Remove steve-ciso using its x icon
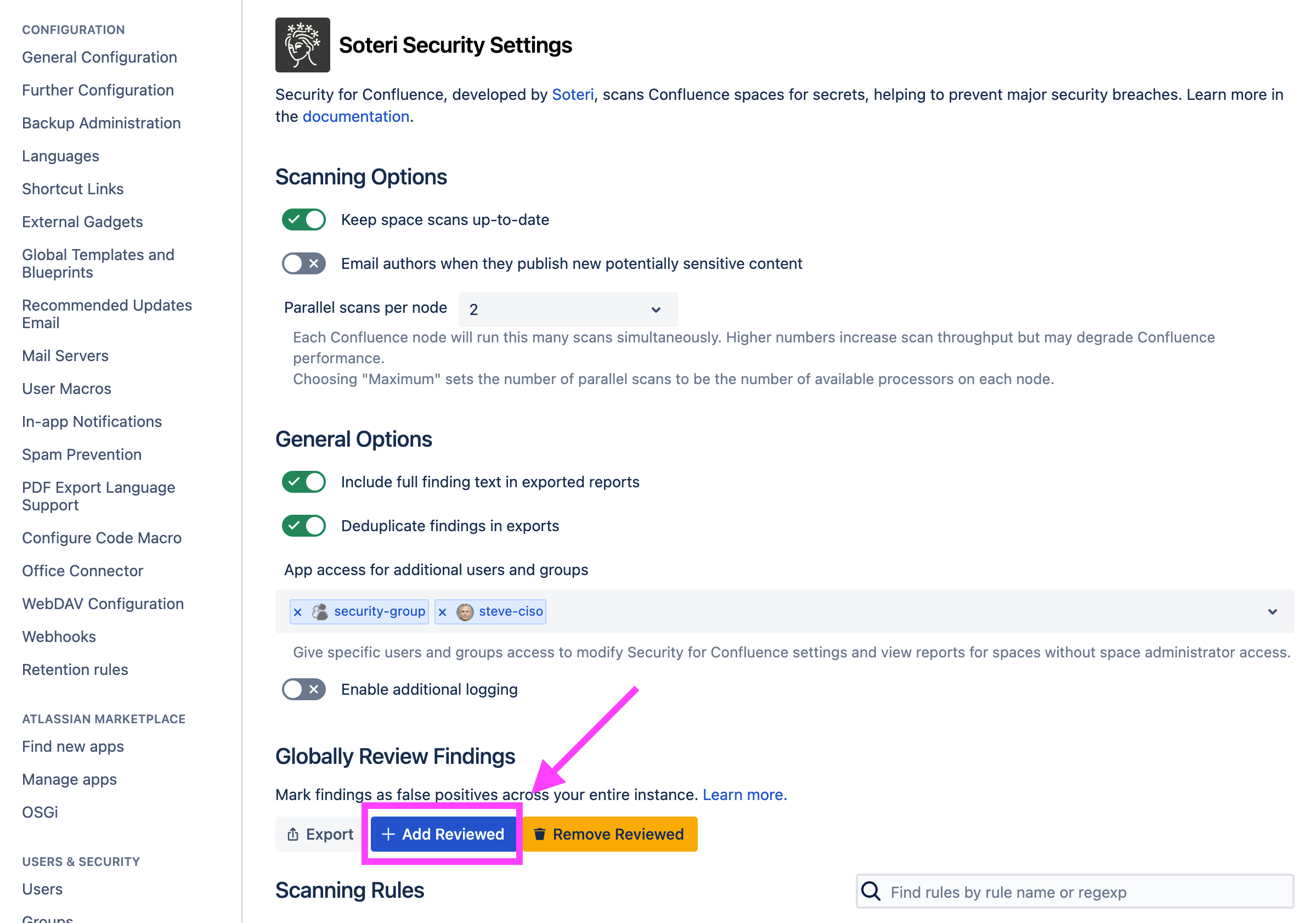Image resolution: width=1316 pixels, height=923 pixels. [x=442, y=611]
